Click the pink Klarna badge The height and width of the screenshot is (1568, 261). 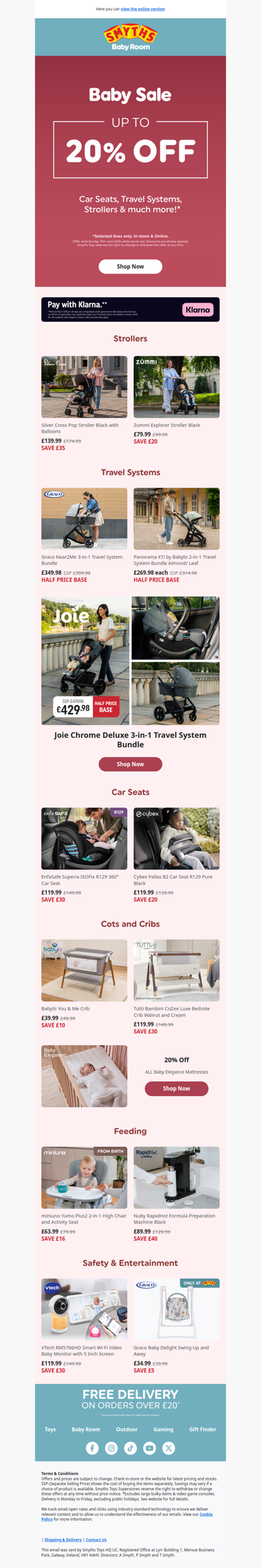point(198,309)
